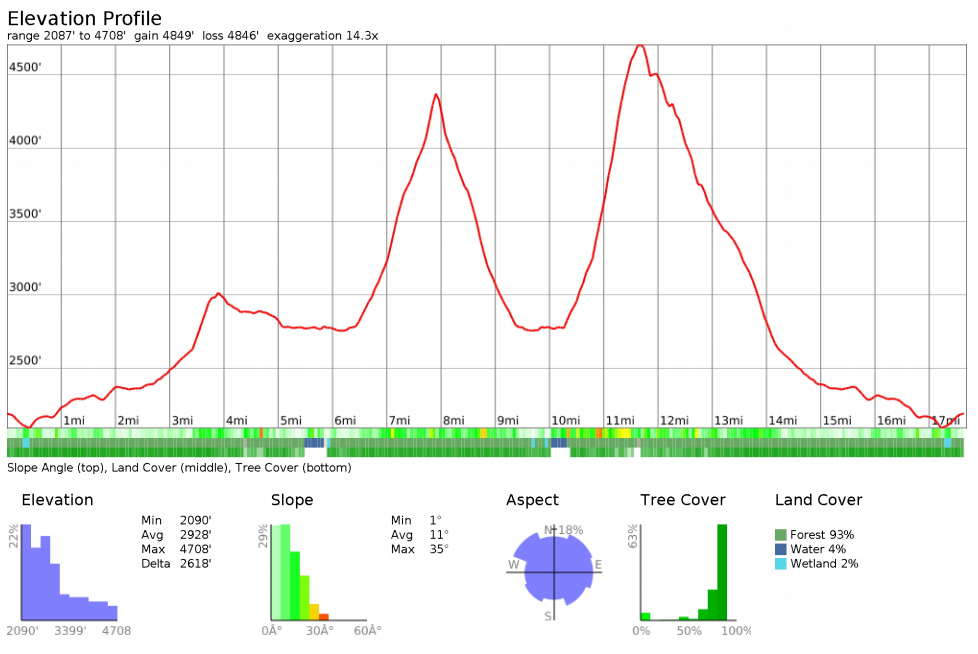
Task: Click the "Forest 93%" legend text
Action: pos(821,535)
